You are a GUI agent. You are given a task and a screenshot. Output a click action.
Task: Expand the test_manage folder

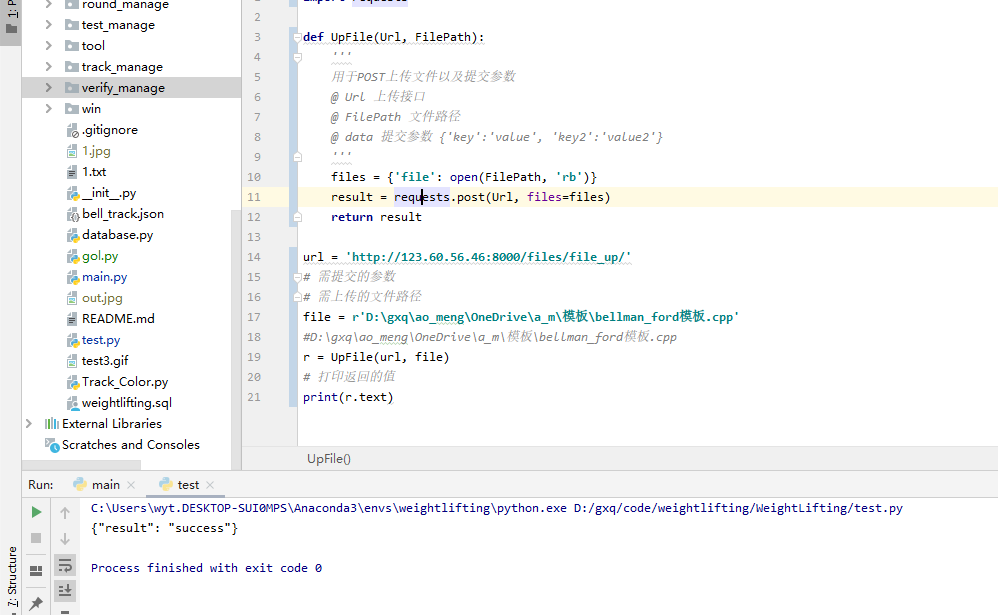point(48,25)
